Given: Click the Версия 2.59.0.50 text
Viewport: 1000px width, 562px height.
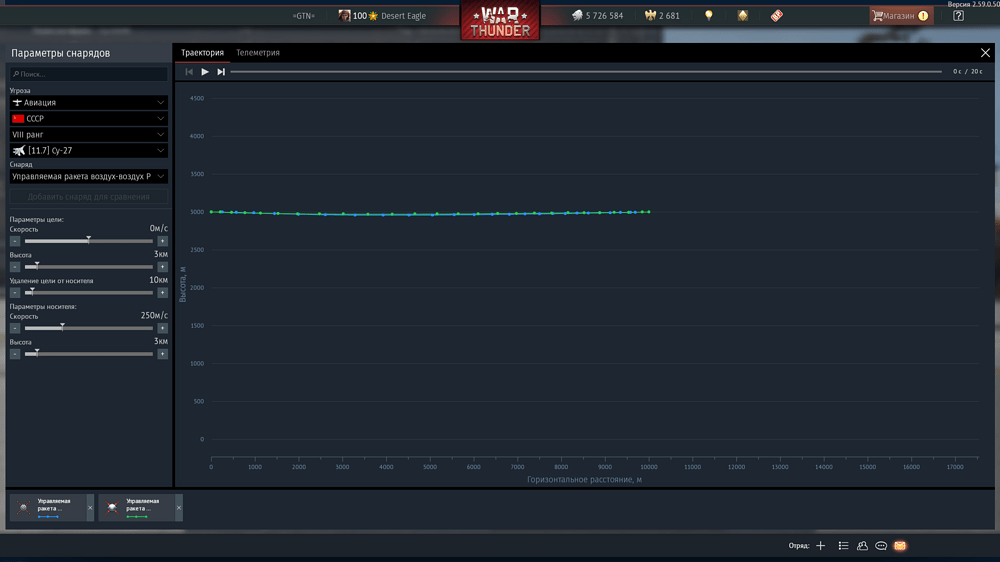Looking at the screenshot, I should pyautogui.click(x=973, y=4).
